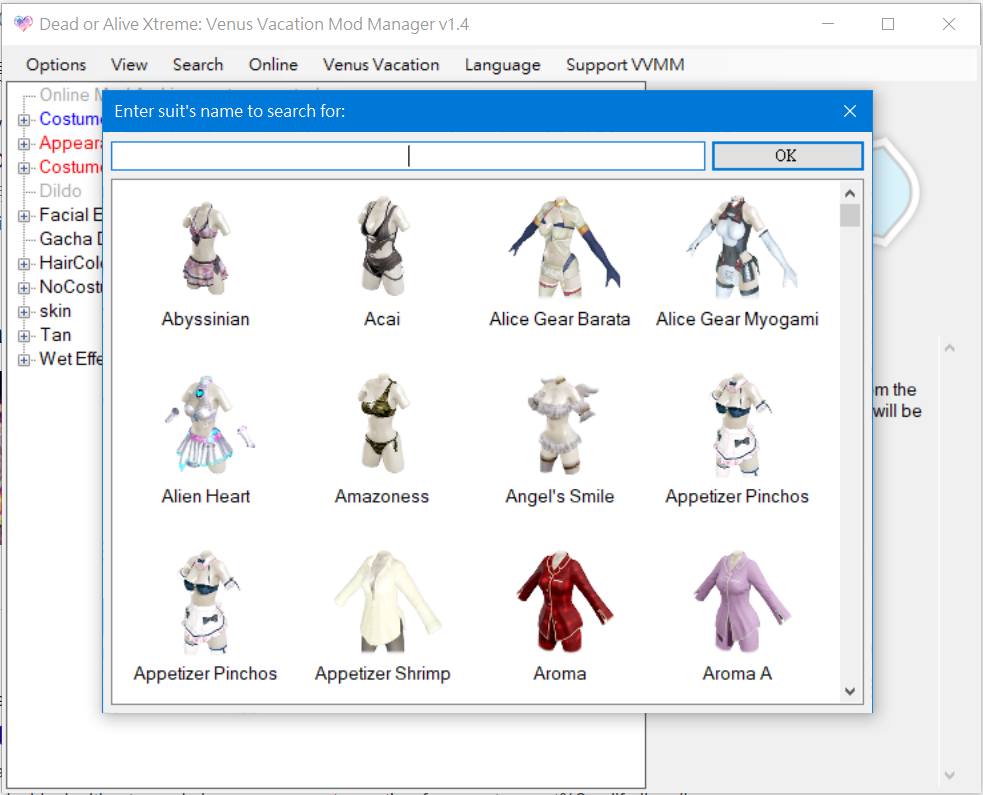The height and width of the screenshot is (795, 983).
Task: Select the Acai suit thumbnail
Action: click(382, 246)
